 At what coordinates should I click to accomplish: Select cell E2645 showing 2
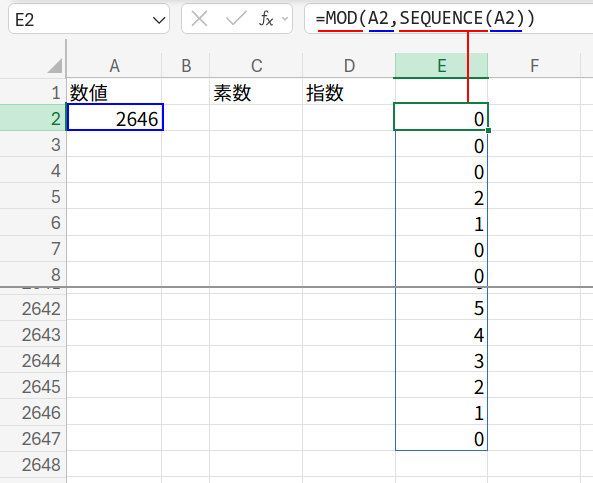[x=441, y=386]
